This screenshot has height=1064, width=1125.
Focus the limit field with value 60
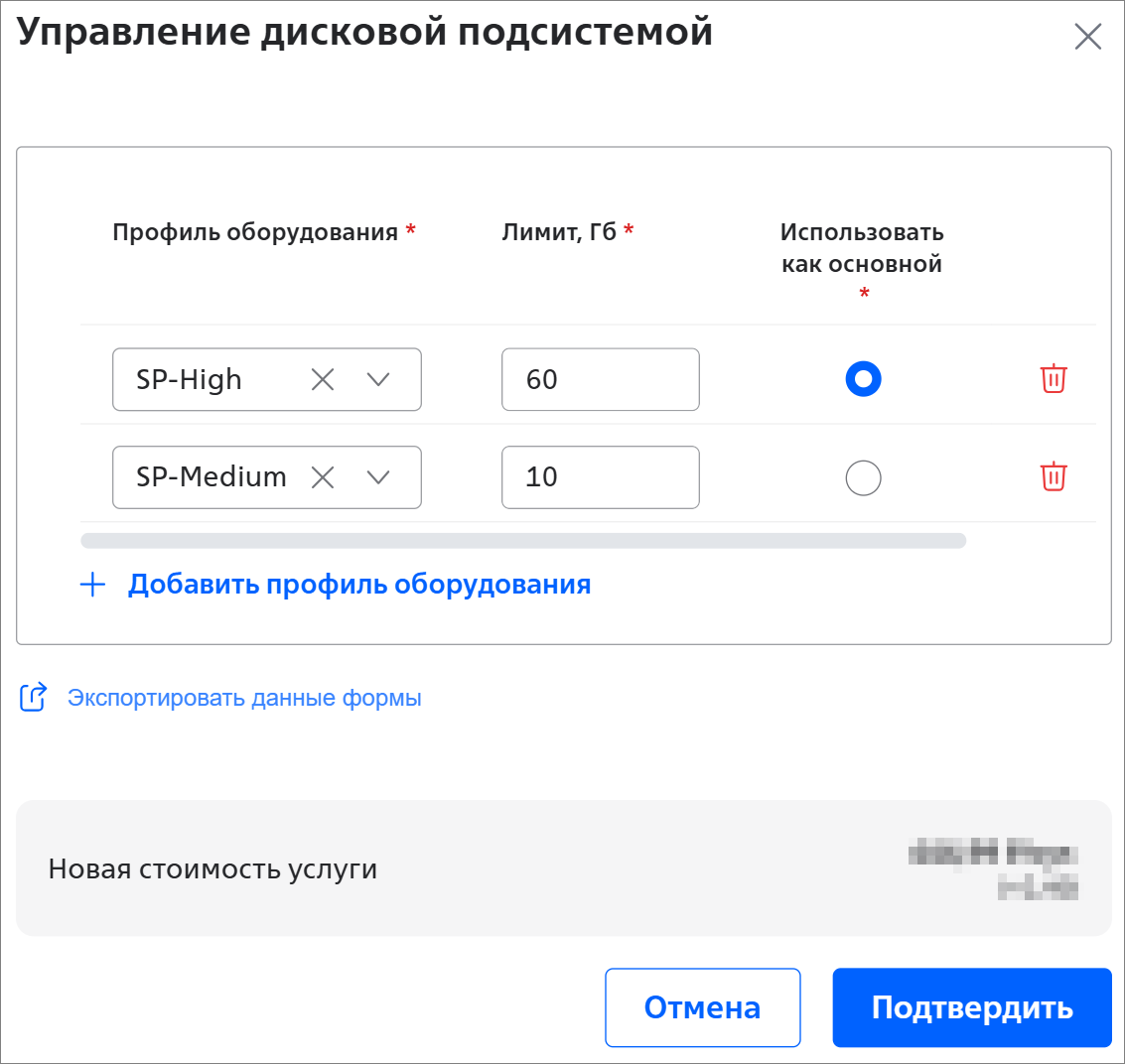(x=601, y=379)
